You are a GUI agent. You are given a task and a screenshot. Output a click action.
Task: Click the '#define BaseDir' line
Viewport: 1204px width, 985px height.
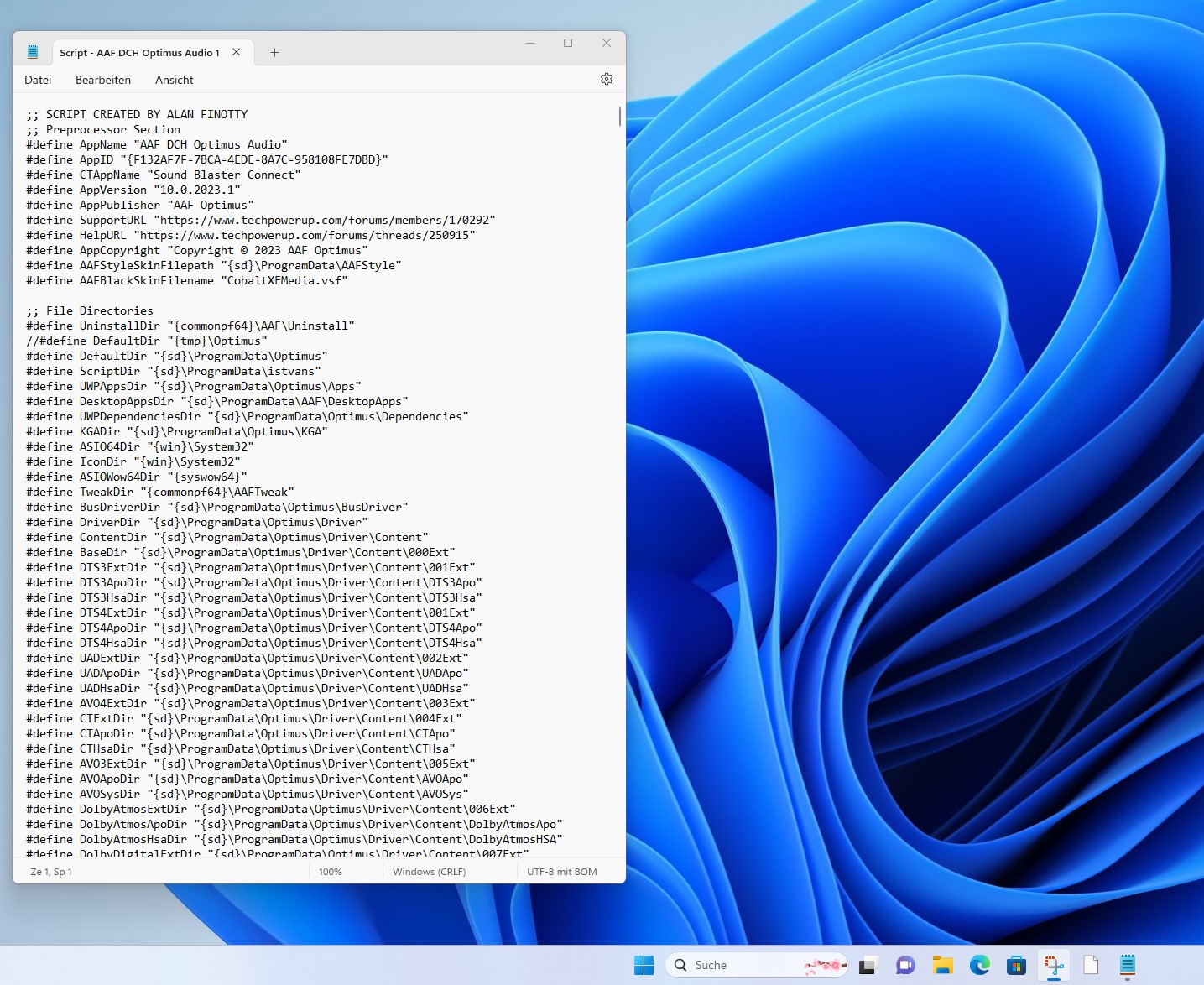click(241, 552)
